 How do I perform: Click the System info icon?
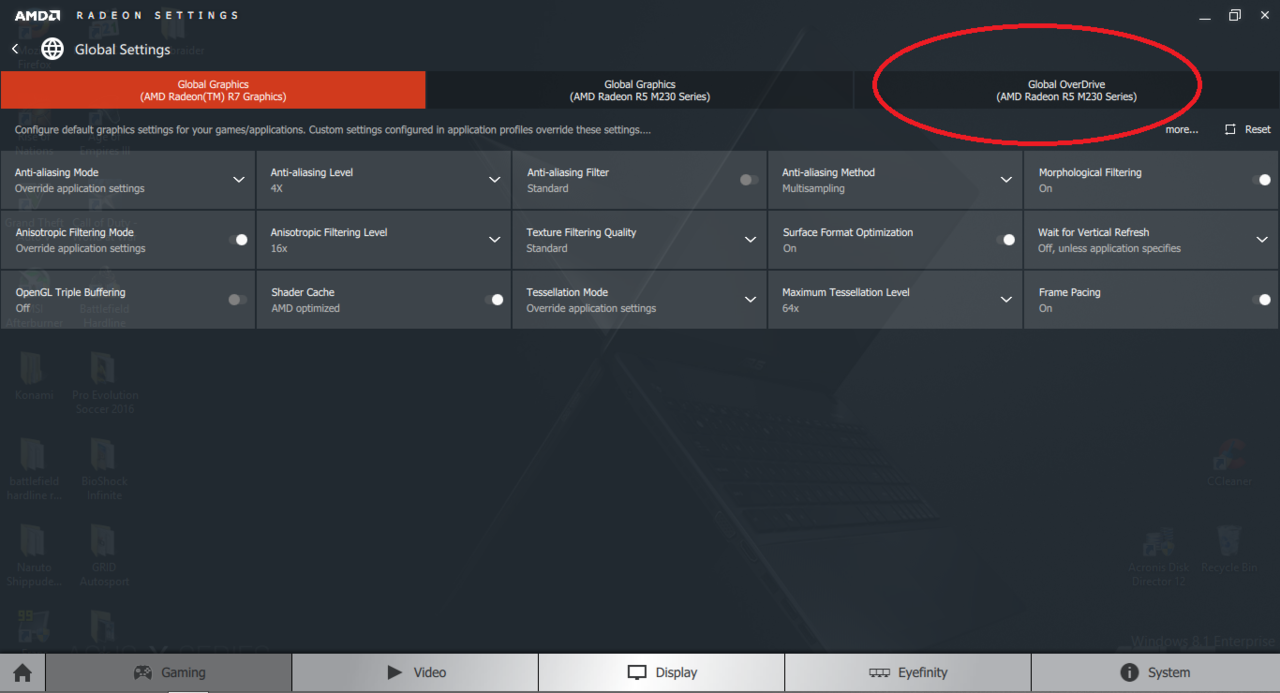[1129, 673]
